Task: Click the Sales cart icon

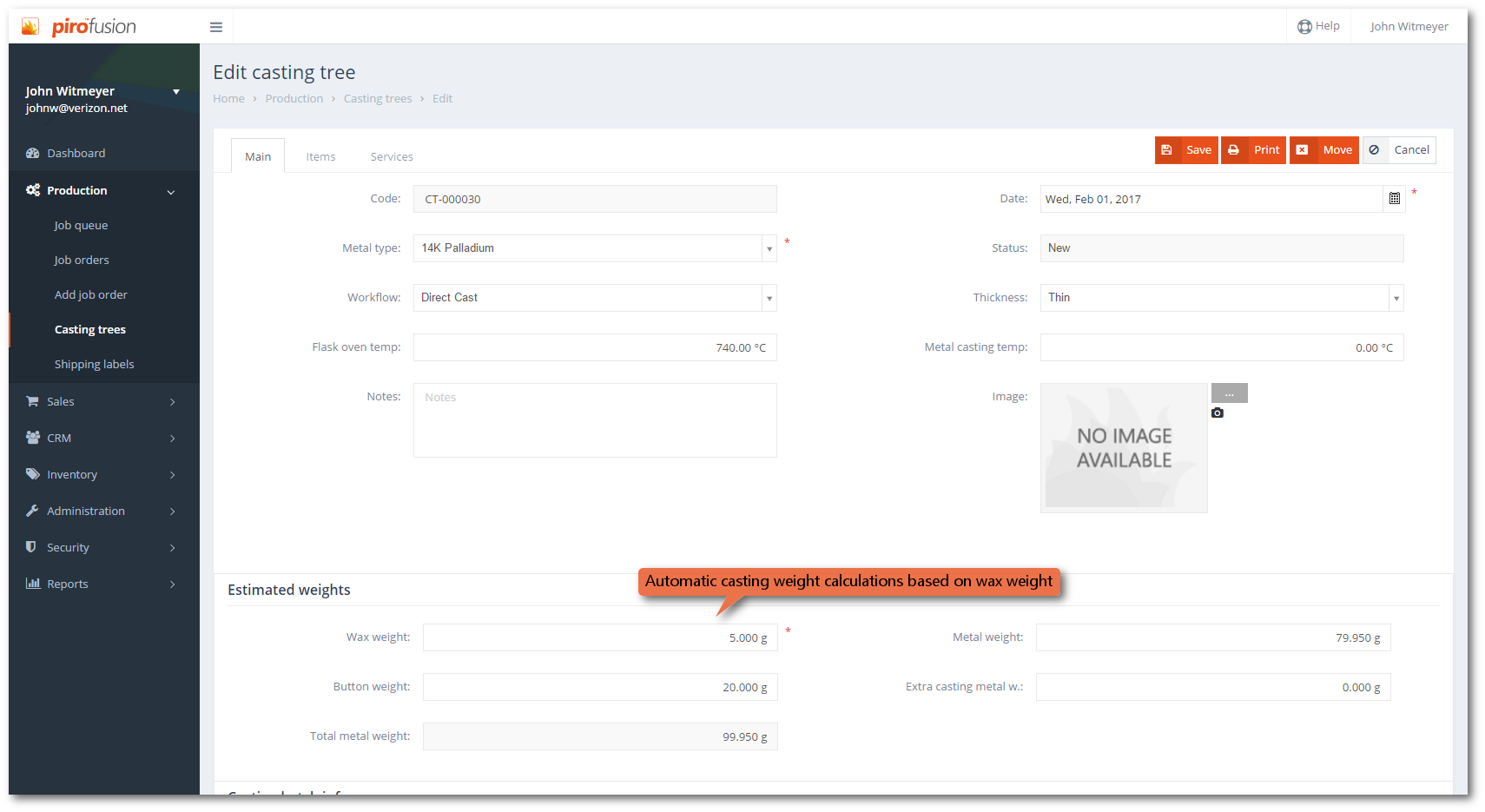Action: pyautogui.click(x=33, y=401)
